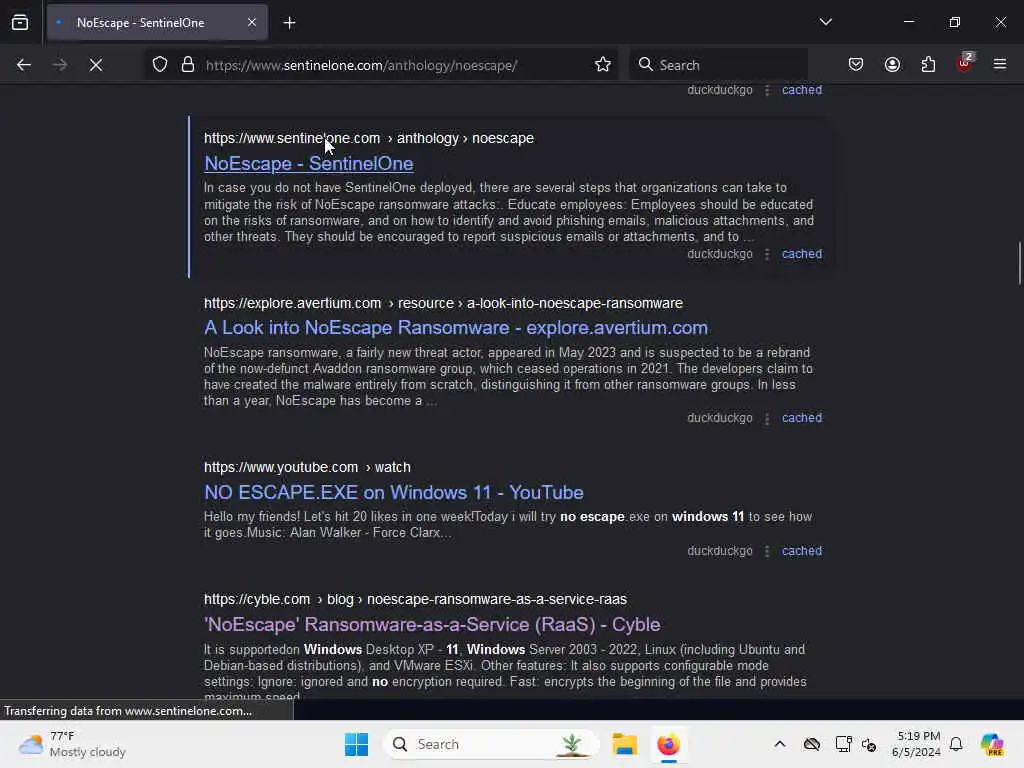
Task: Click duckduckgo label under YouTube result
Action: pos(720,551)
